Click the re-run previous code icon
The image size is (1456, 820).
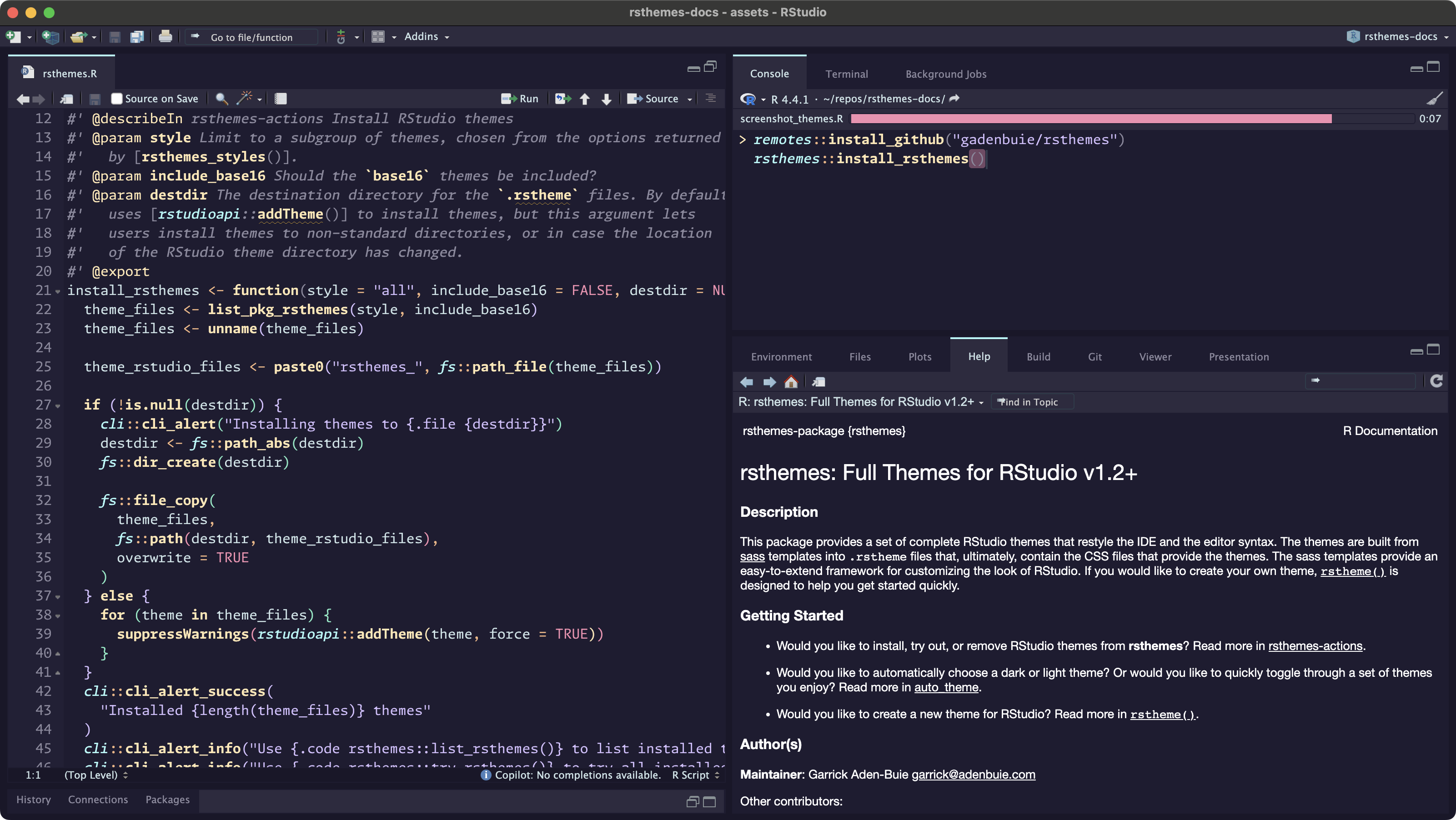562,99
